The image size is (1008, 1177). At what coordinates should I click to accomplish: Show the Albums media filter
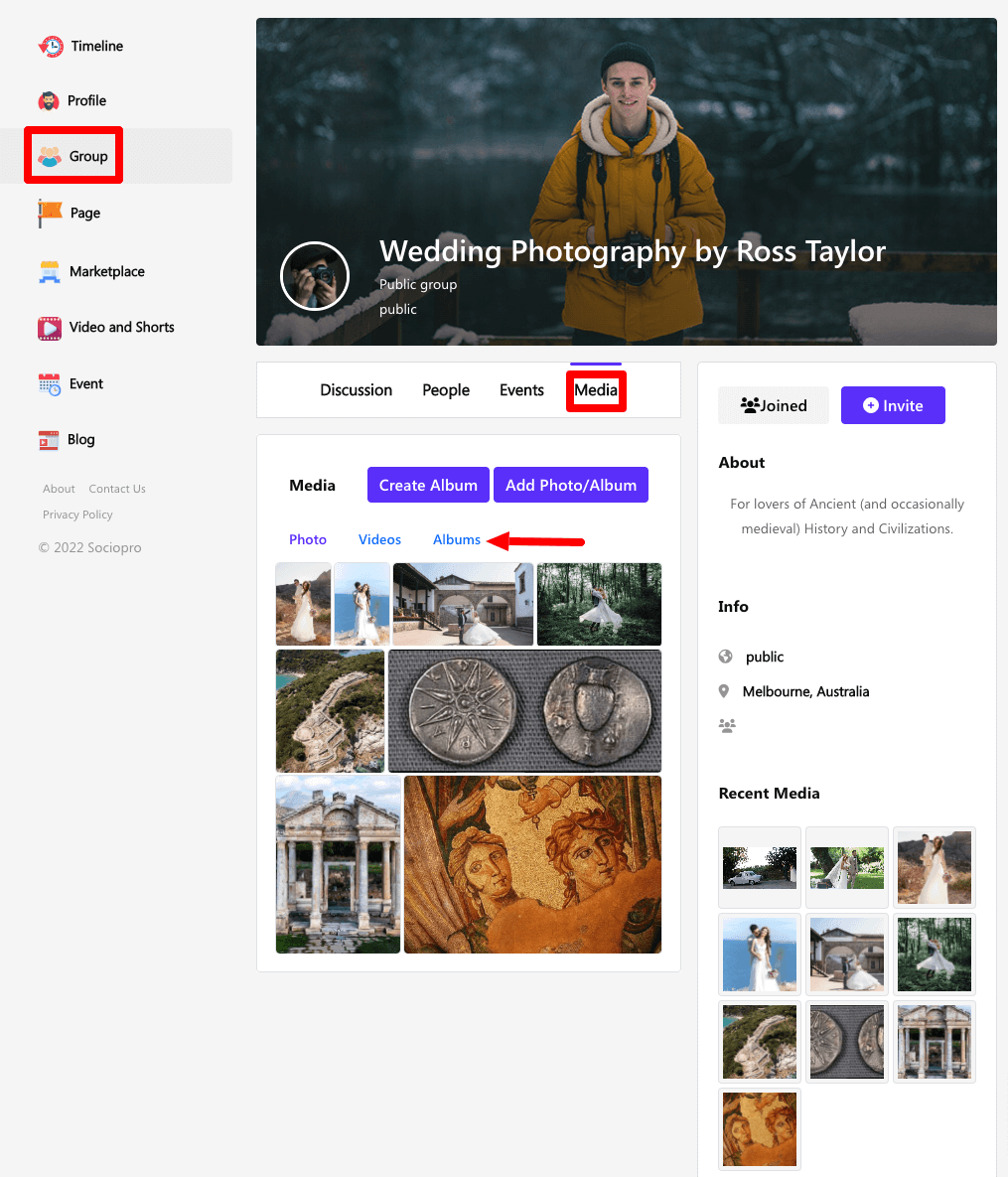tap(457, 539)
